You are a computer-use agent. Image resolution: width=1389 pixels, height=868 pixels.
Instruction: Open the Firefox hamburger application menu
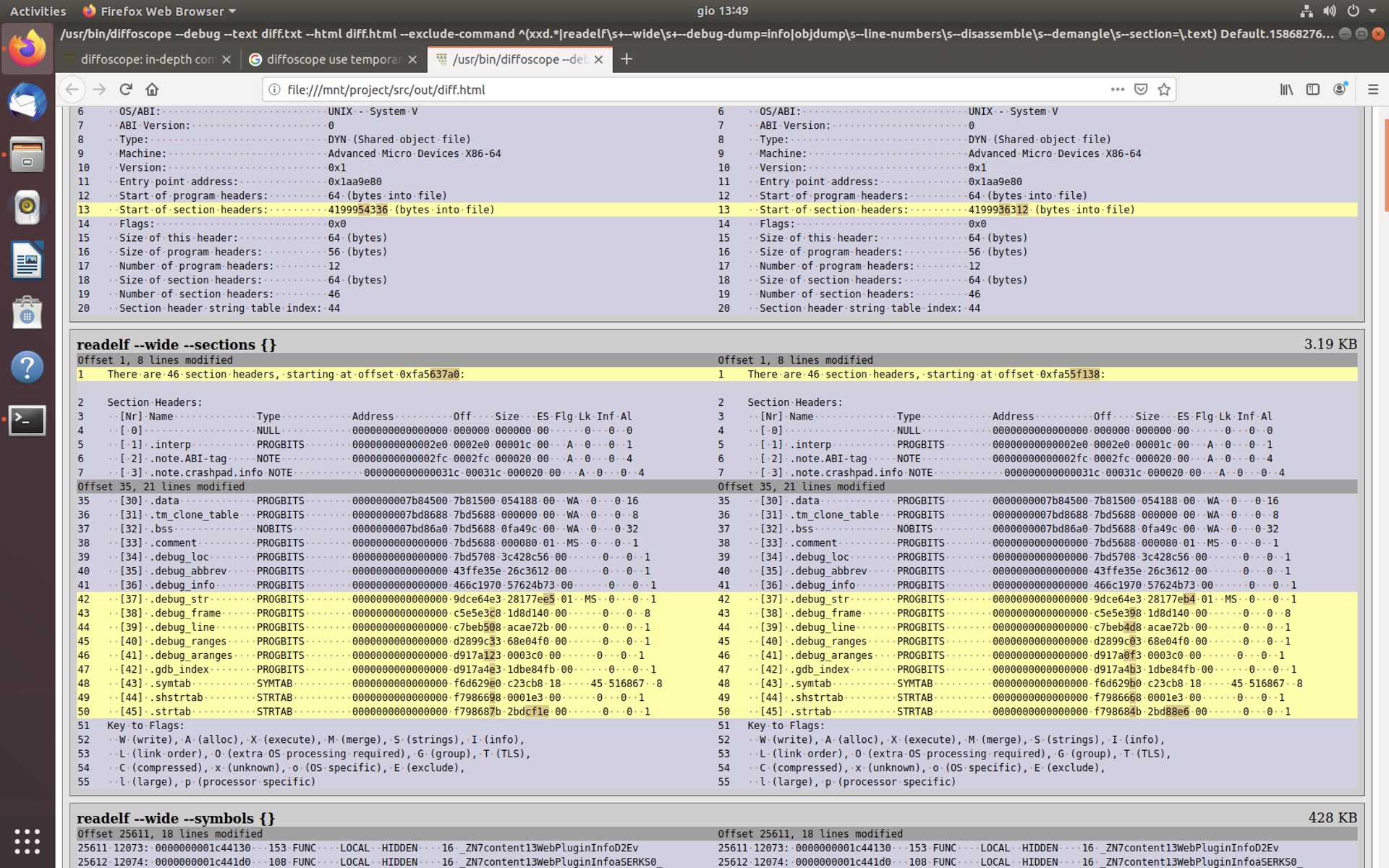pos(1372,90)
